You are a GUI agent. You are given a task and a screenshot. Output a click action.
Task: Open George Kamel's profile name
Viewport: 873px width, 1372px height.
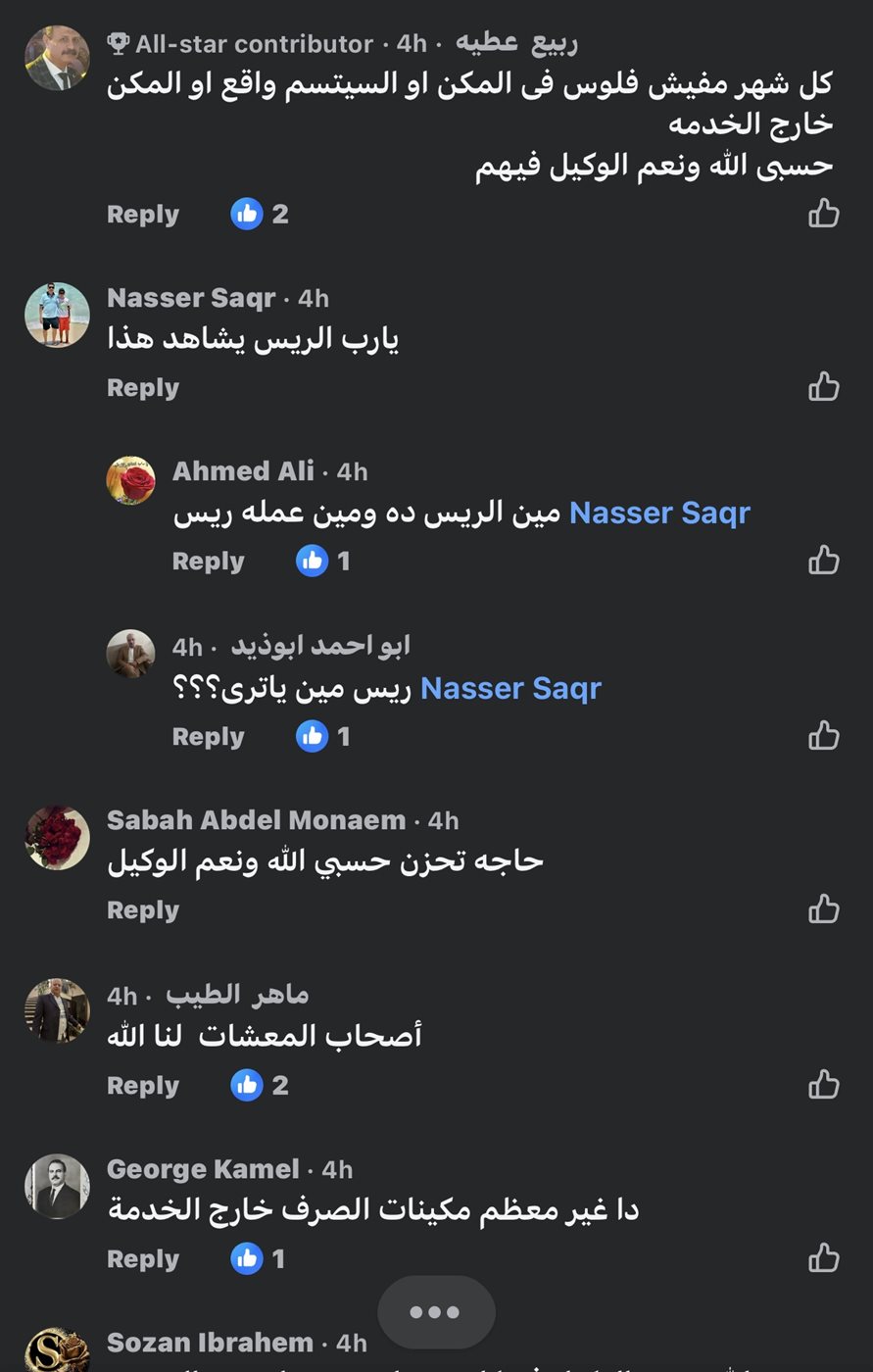click(x=203, y=1169)
